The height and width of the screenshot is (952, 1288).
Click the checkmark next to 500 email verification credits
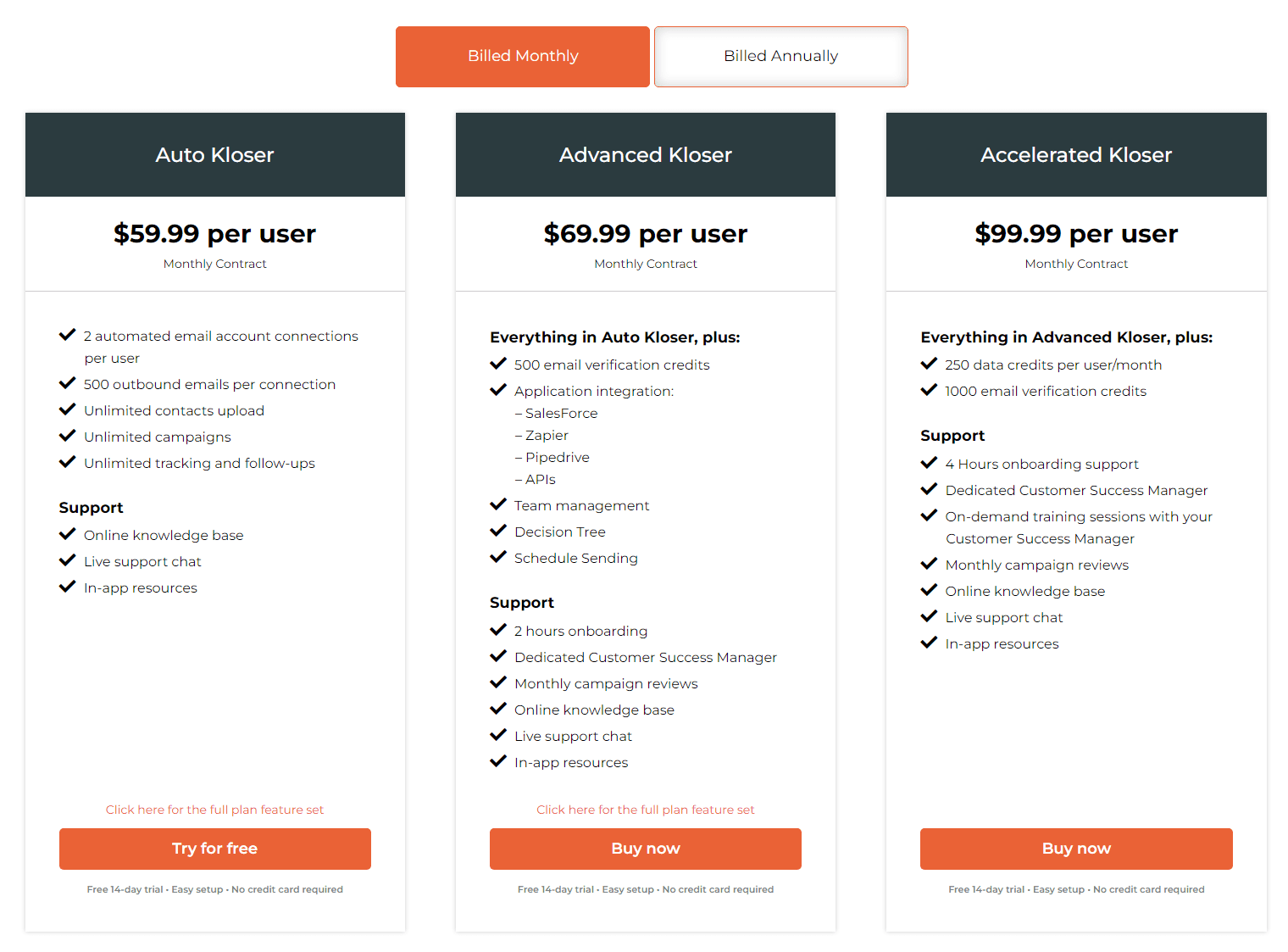point(498,363)
